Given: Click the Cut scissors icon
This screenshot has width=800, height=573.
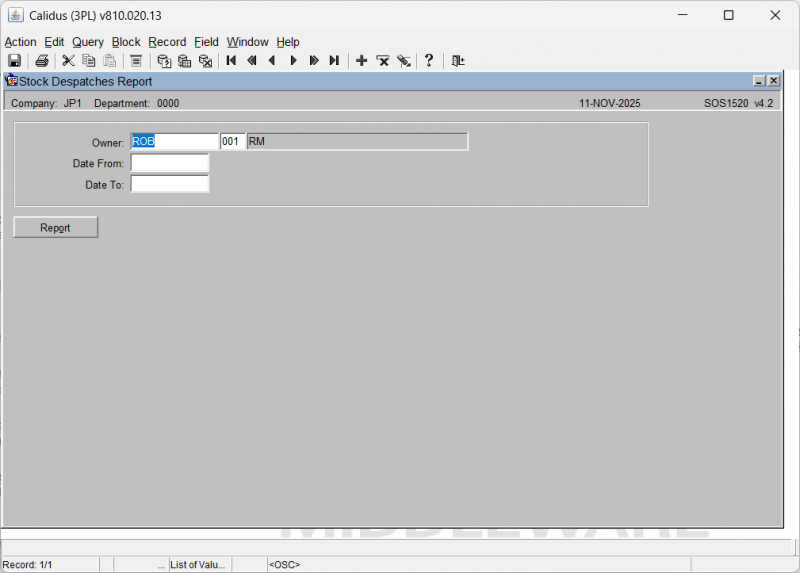Looking at the screenshot, I should pyautogui.click(x=69, y=61).
